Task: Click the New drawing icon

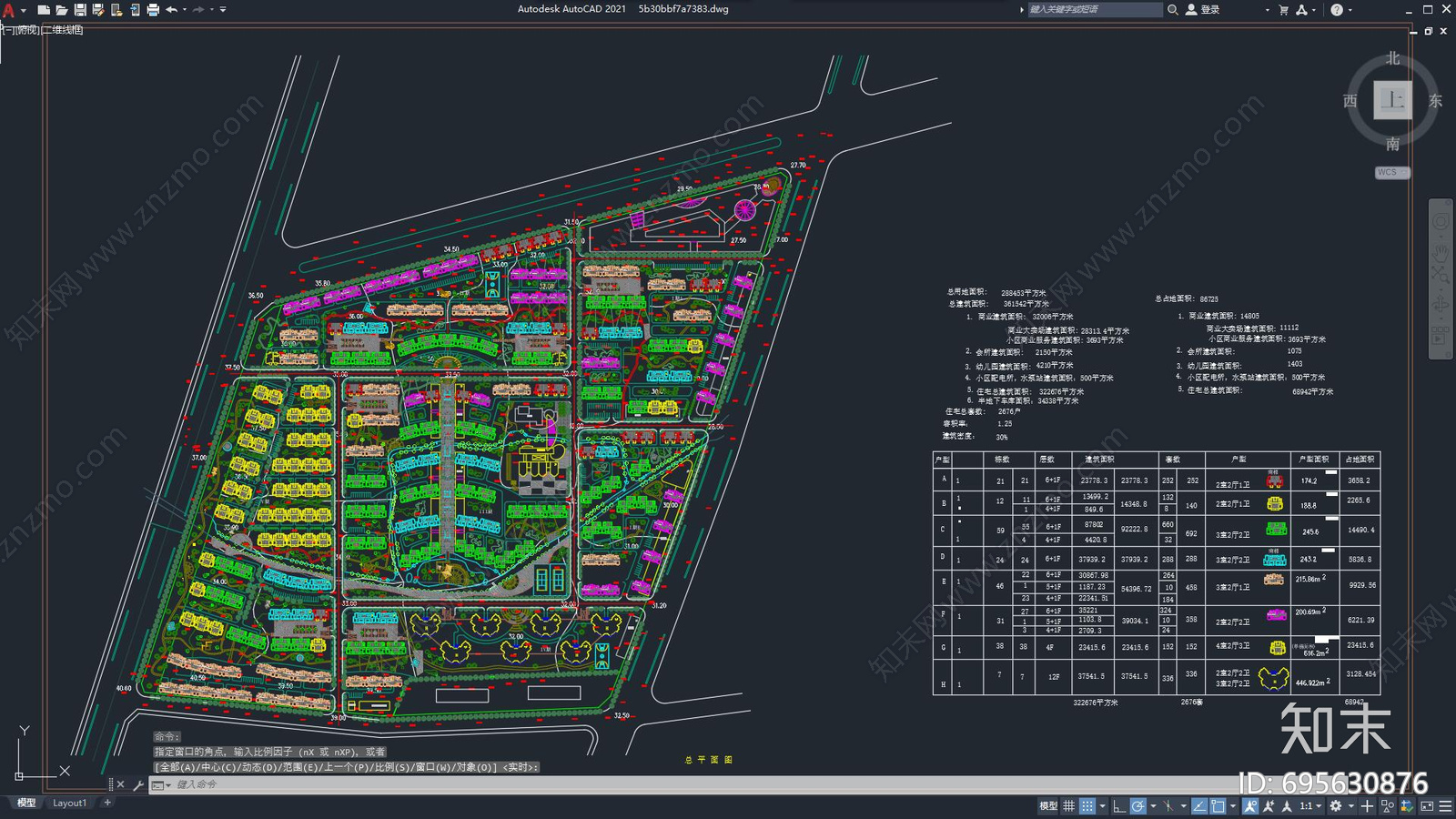Action: (x=43, y=10)
